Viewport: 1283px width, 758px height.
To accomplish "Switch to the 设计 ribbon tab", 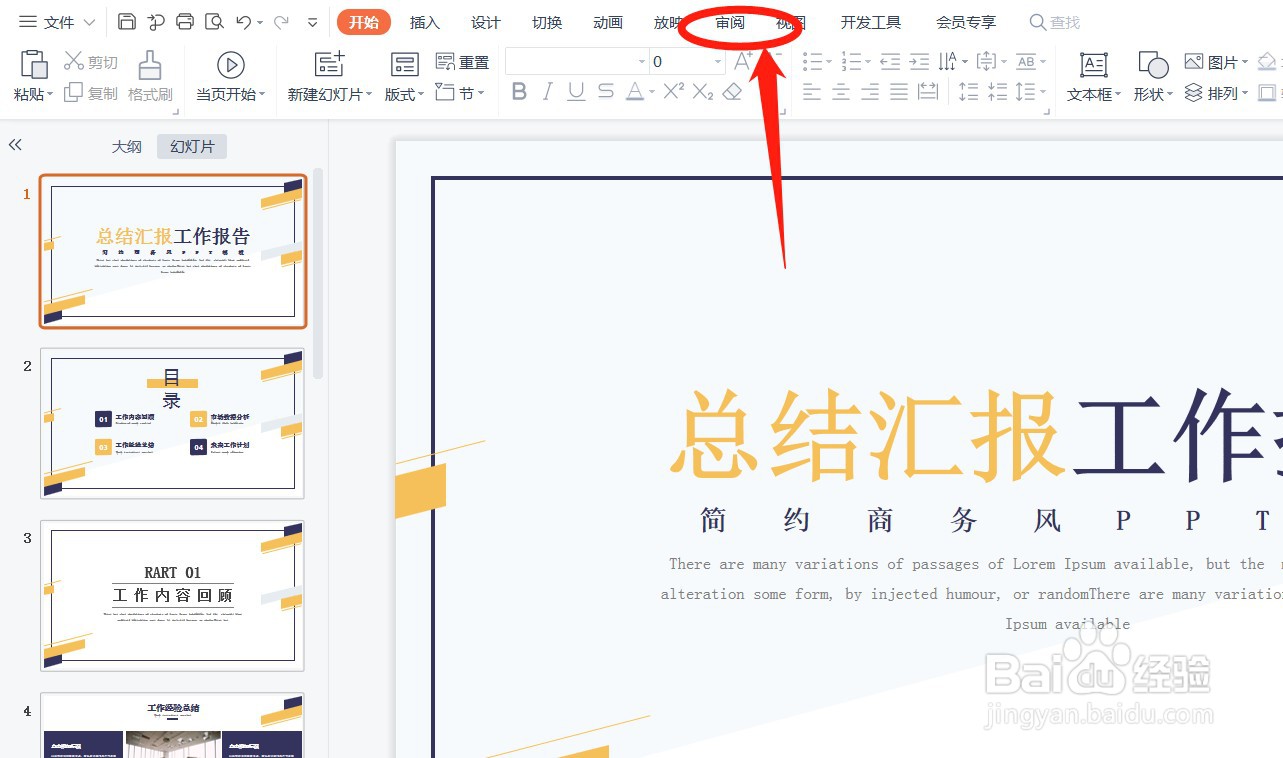I will (x=486, y=22).
